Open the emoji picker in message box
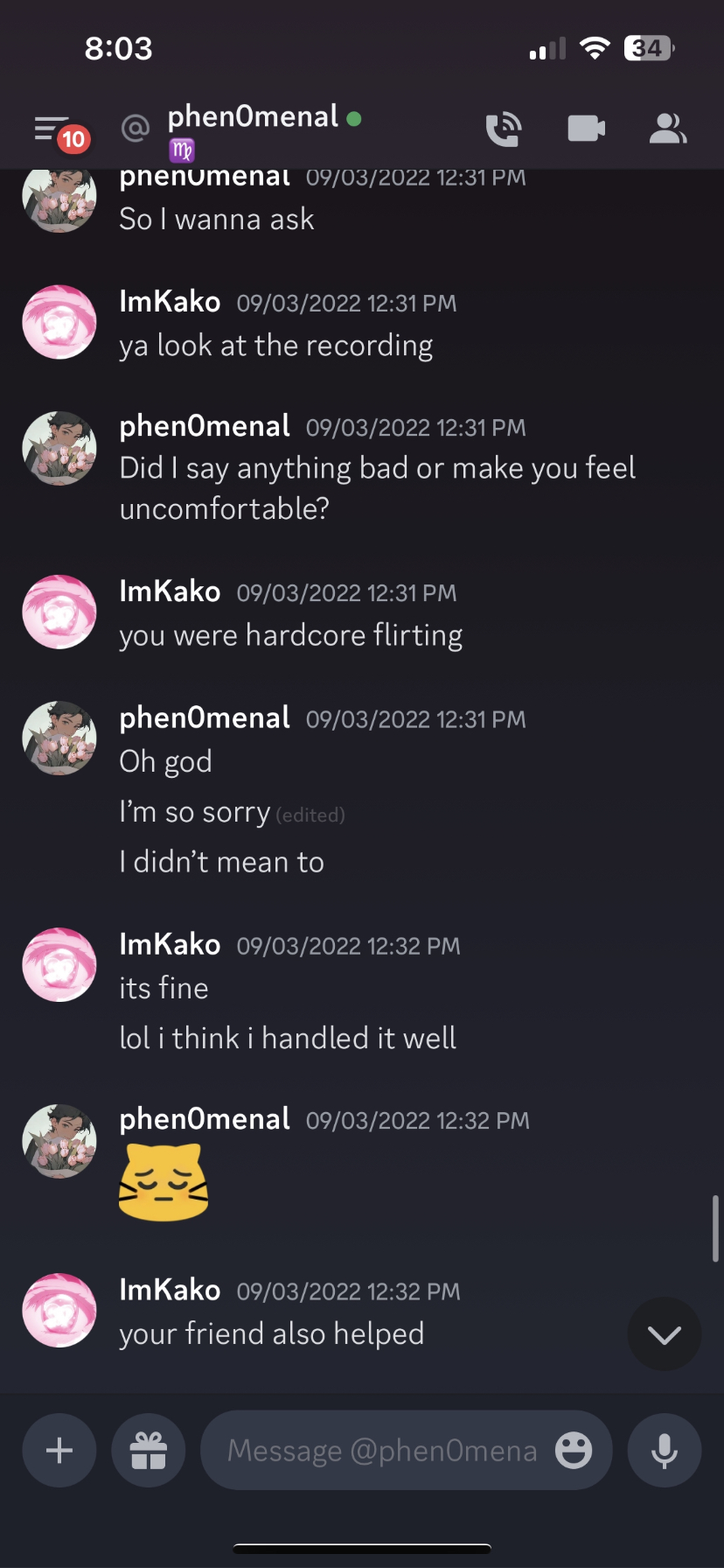This screenshot has height=1568, width=724. pyautogui.click(x=574, y=1451)
